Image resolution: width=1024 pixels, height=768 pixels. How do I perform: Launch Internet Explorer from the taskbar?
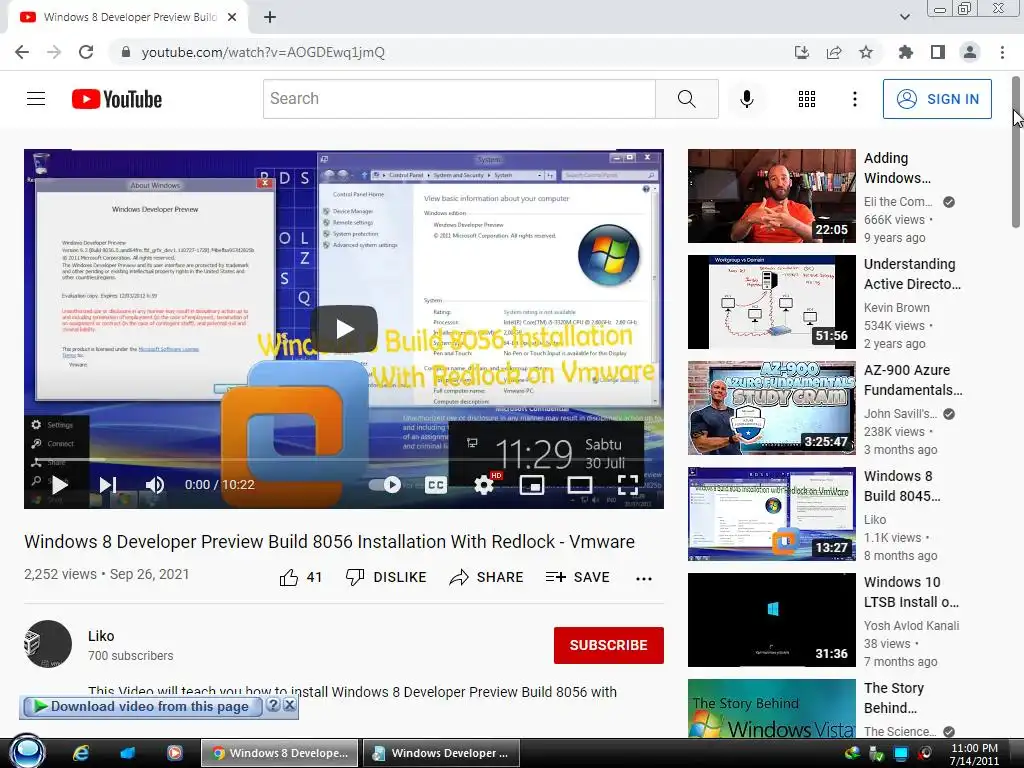(x=81, y=753)
